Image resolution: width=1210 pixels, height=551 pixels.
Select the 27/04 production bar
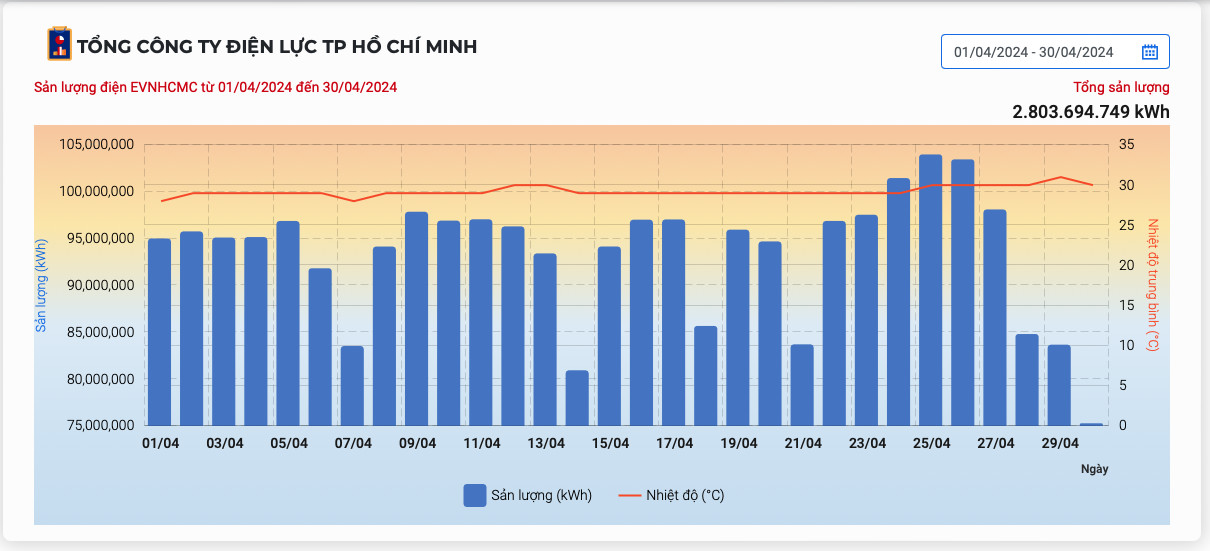(x=995, y=318)
